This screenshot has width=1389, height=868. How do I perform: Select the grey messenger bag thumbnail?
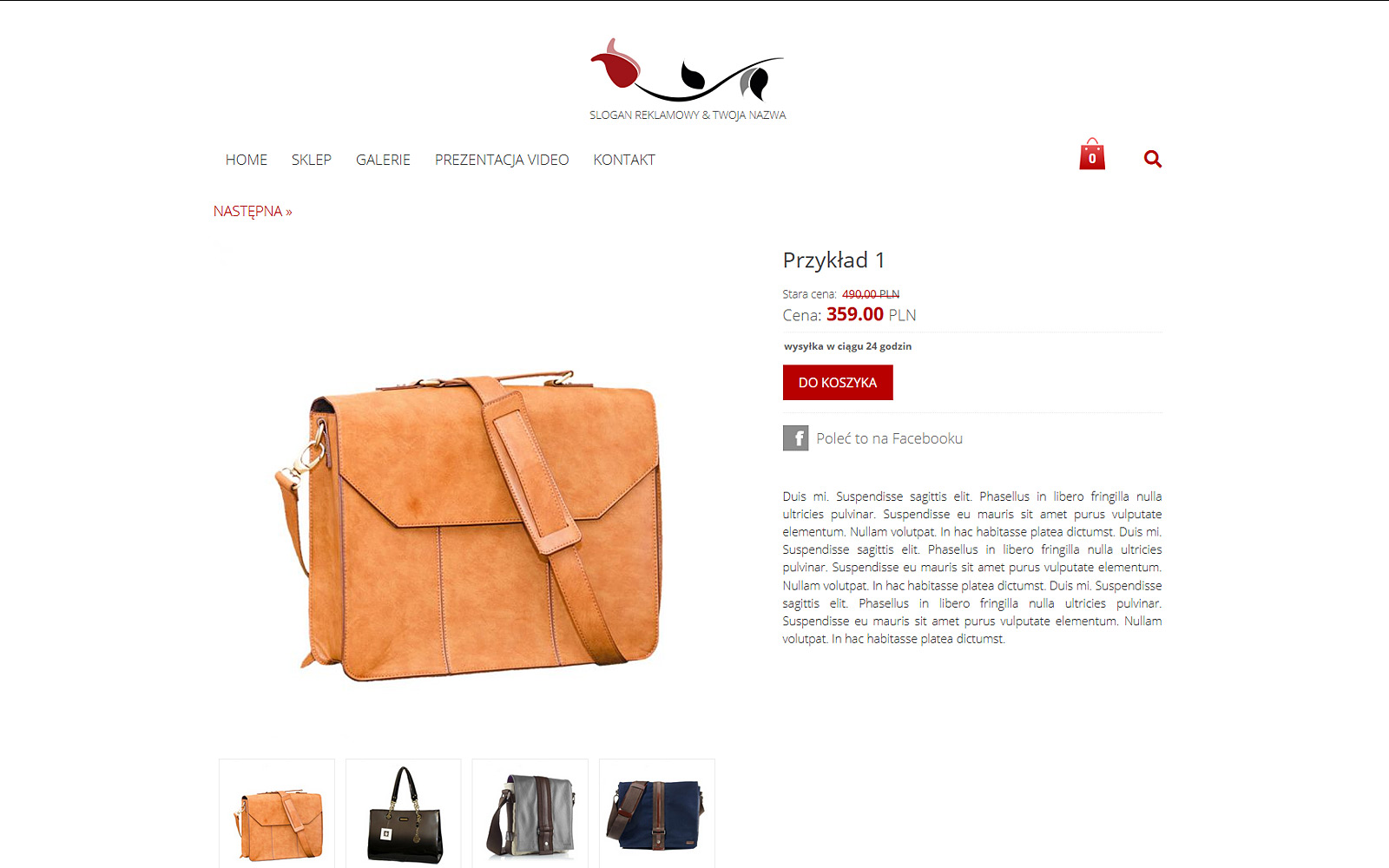tap(530, 813)
